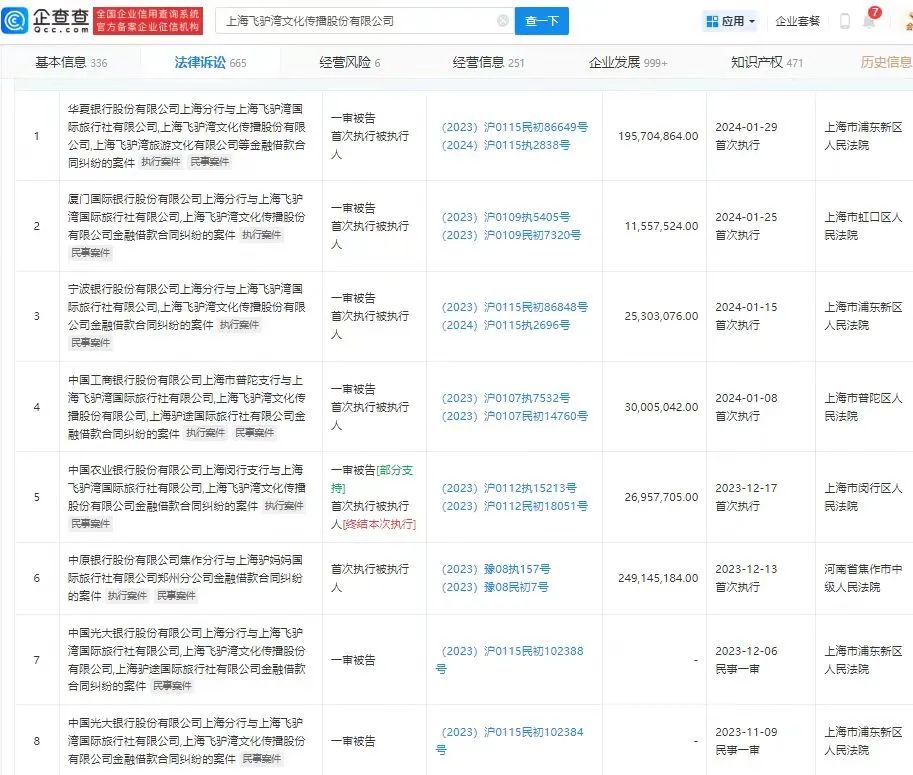The image size is (913, 775).
Task: Switch to the 法律诉讼 tab
Action: click(210, 62)
